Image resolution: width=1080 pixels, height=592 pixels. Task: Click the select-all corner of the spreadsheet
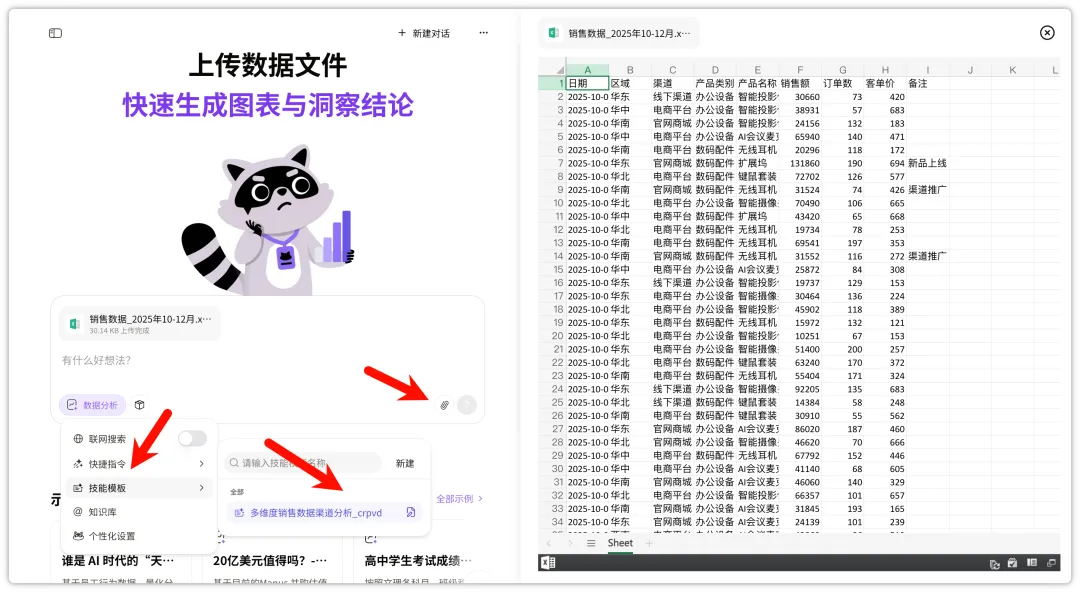click(x=552, y=70)
